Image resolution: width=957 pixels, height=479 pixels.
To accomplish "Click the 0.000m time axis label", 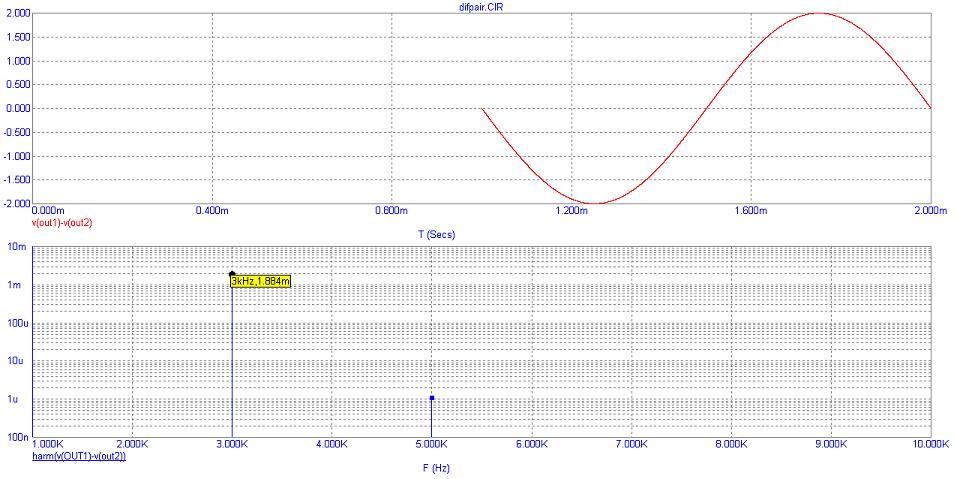I will coord(48,211).
